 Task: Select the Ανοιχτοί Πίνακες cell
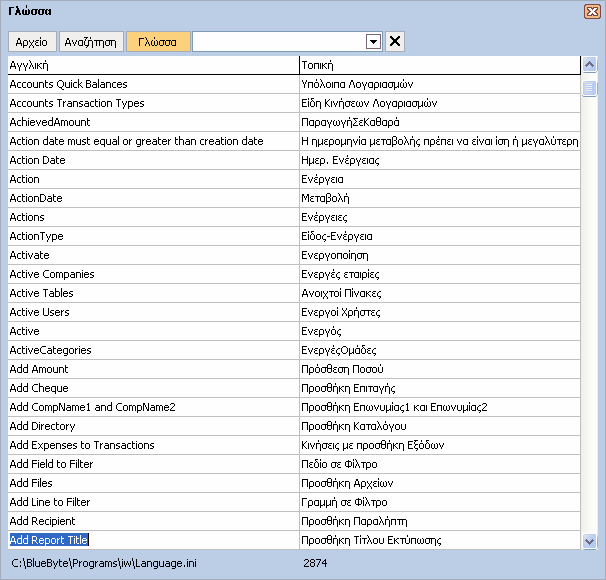click(440, 293)
